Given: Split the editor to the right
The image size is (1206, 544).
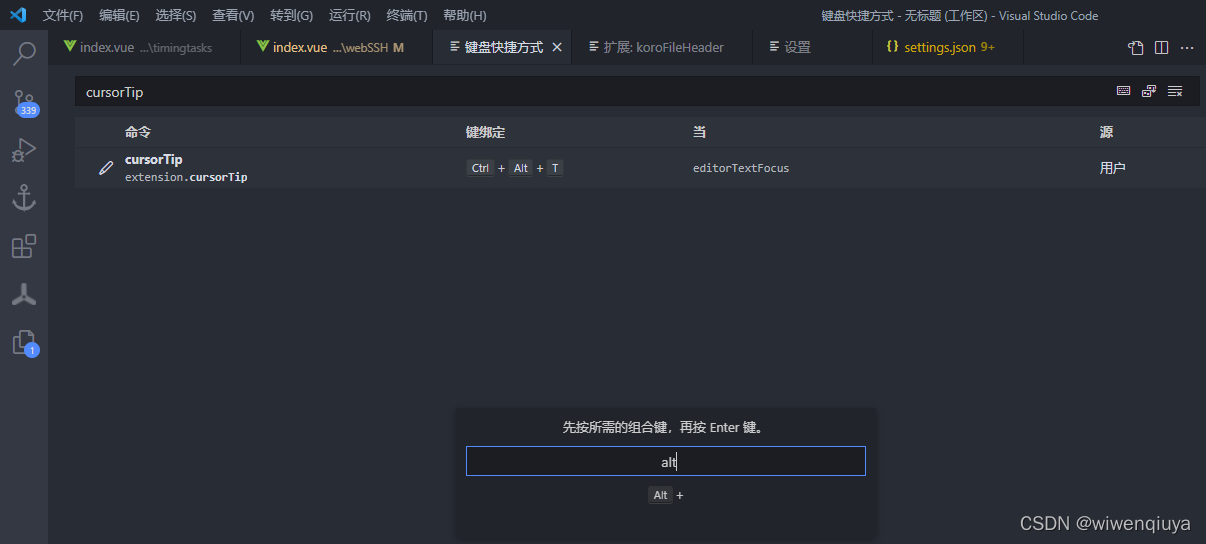Looking at the screenshot, I should click(1161, 47).
